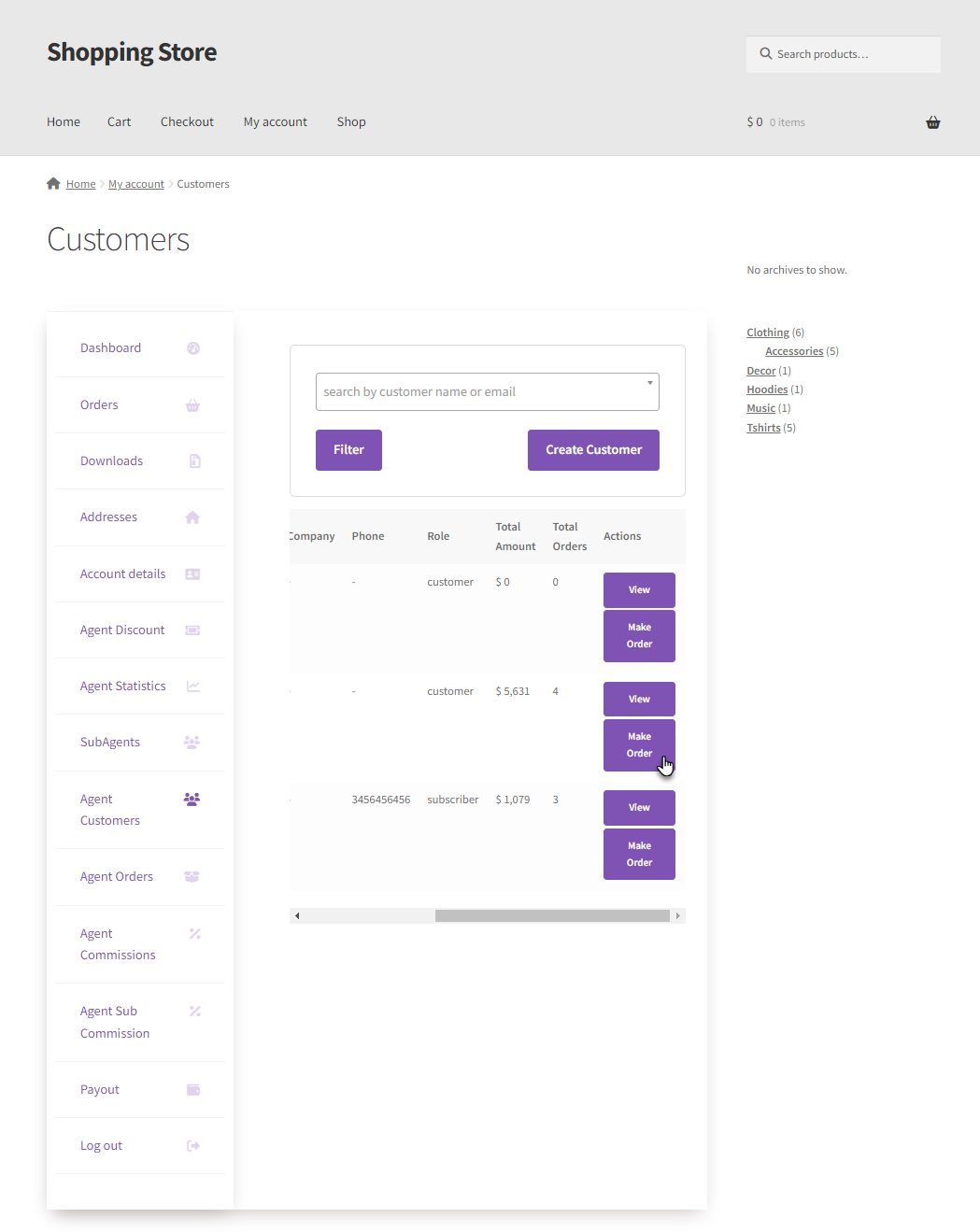Open the Cart menu item
This screenshot has width=980, height=1232.
pos(119,122)
